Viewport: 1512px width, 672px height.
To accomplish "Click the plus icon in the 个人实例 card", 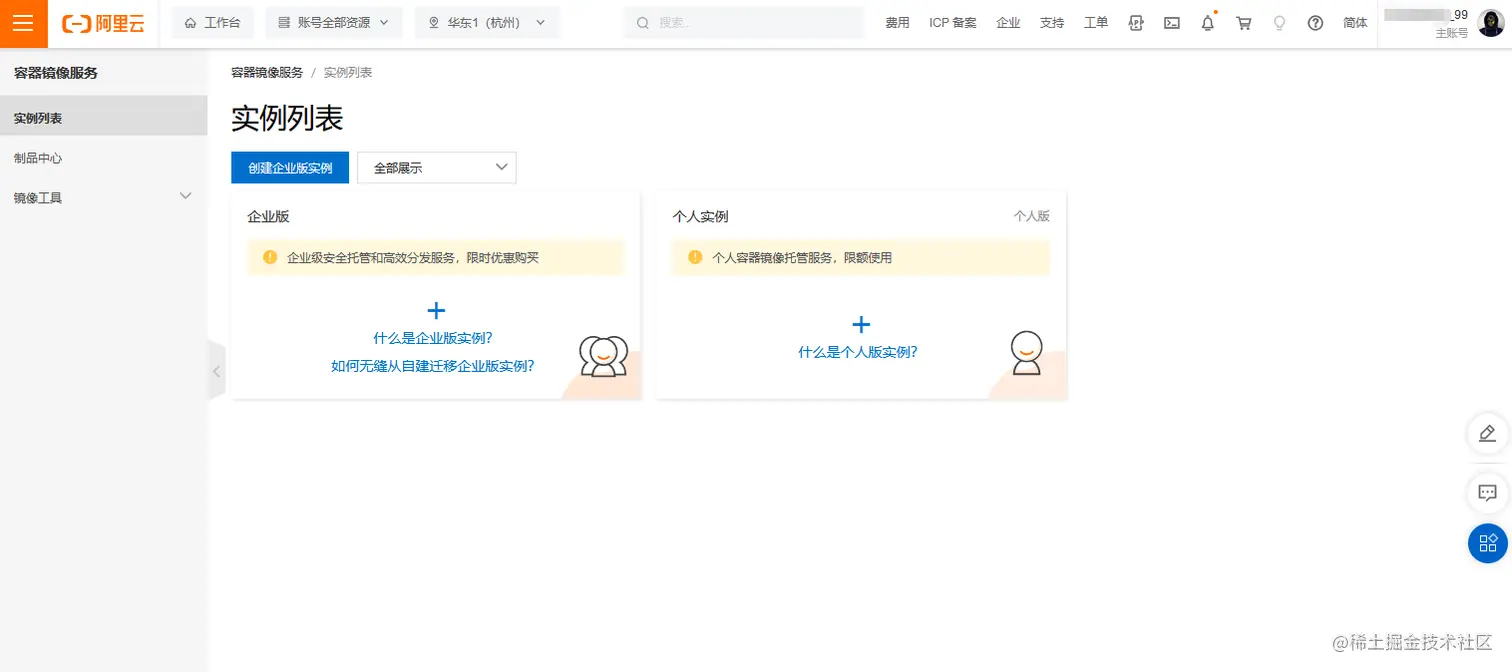I will [861, 324].
